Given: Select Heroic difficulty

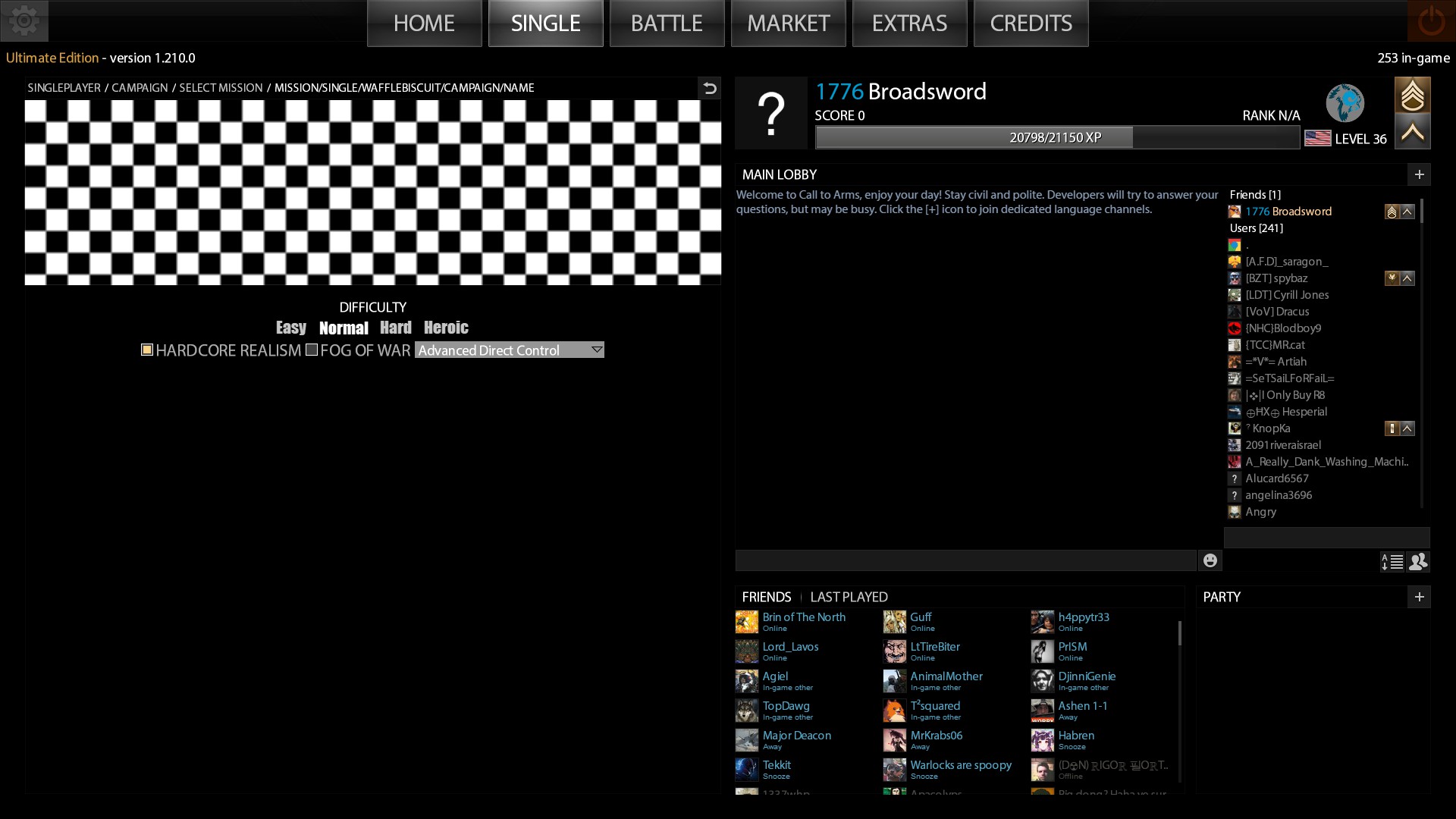Looking at the screenshot, I should [446, 328].
